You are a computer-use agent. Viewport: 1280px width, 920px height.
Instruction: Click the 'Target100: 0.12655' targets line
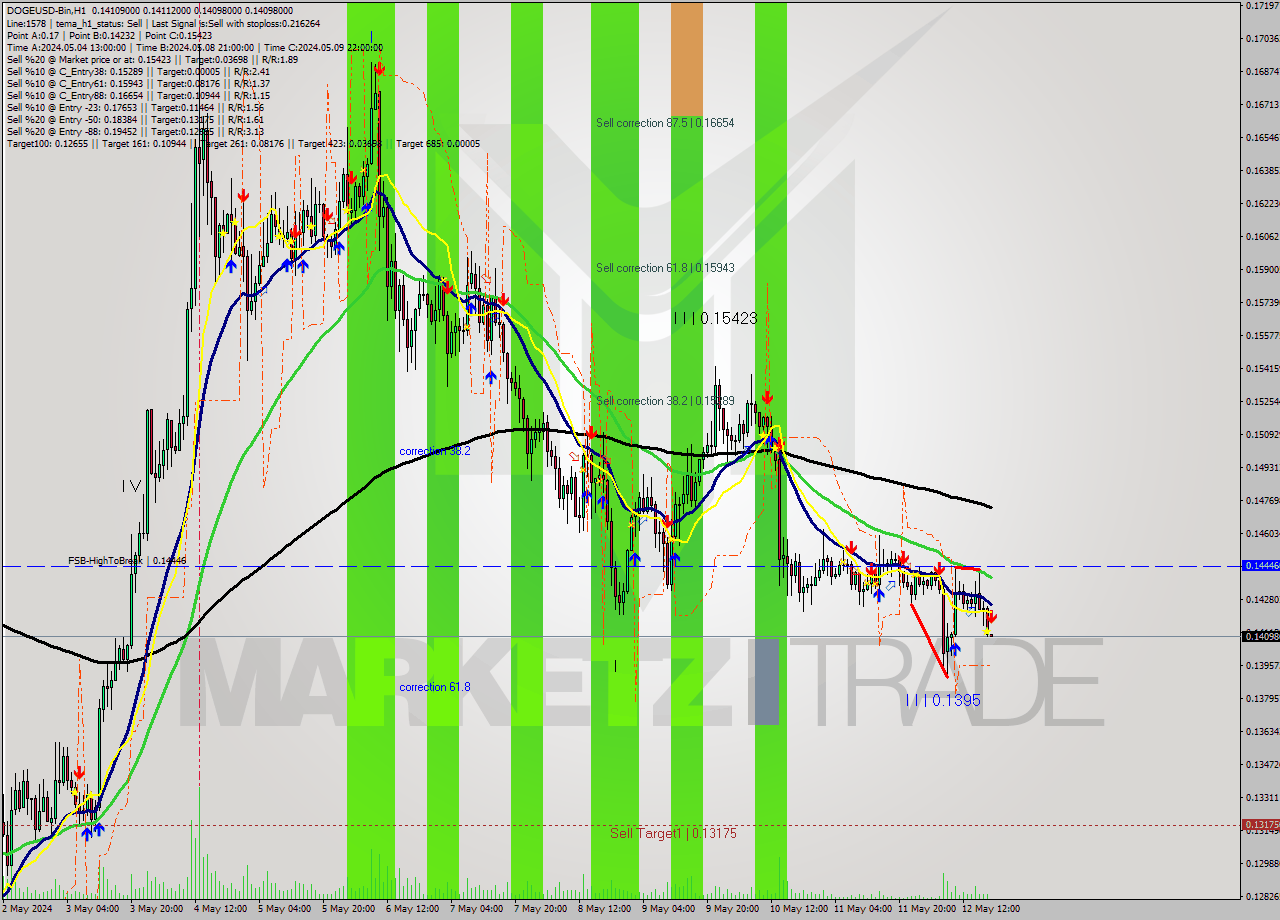coord(243,144)
